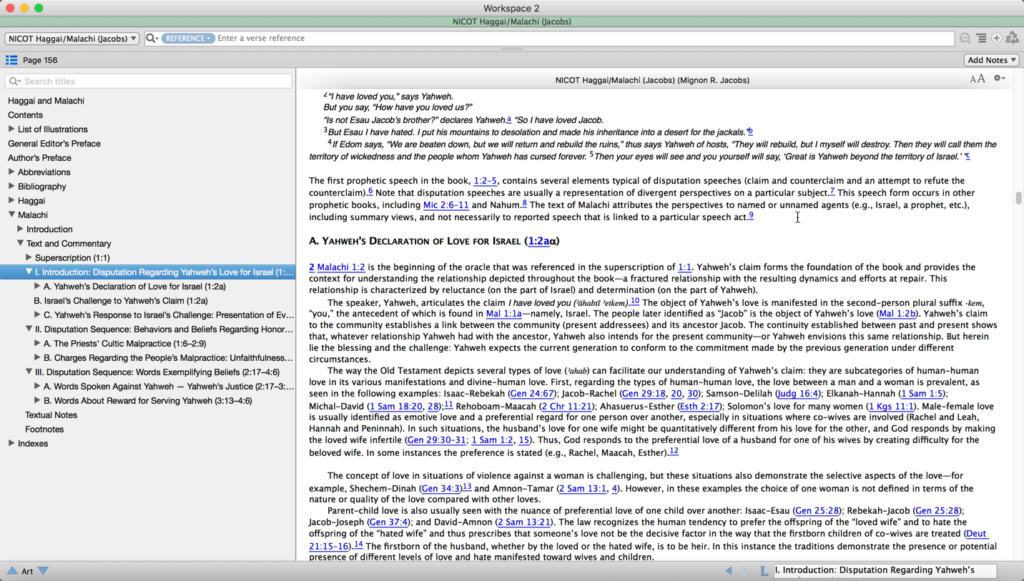This screenshot has height=581, width=1024.
Task: Click the plus icon beside search field
Action: click(996, 38)
